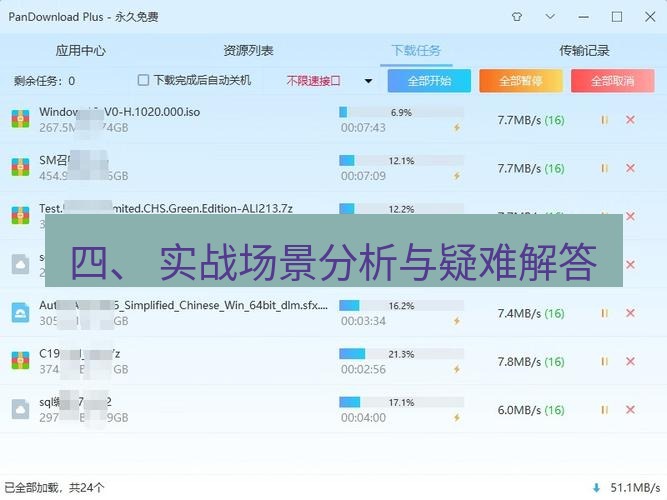Image resolution: width=667 pixels, height=500 pixels.
Task: Click the lightning speed-up icon at 00:07:09 row
Action: pyautogui.click(x=457, y=176)
